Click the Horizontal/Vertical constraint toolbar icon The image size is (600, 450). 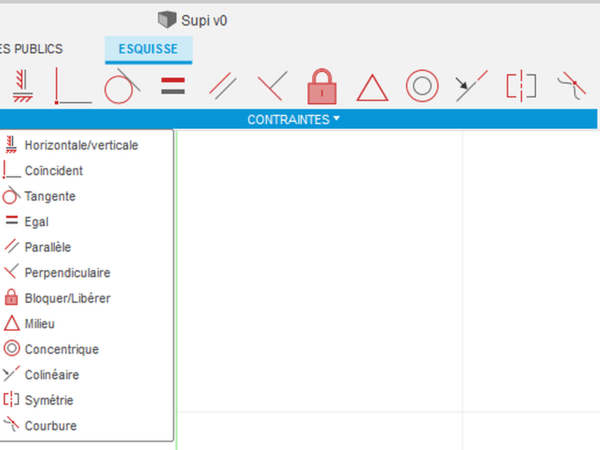tap(20, 87)
